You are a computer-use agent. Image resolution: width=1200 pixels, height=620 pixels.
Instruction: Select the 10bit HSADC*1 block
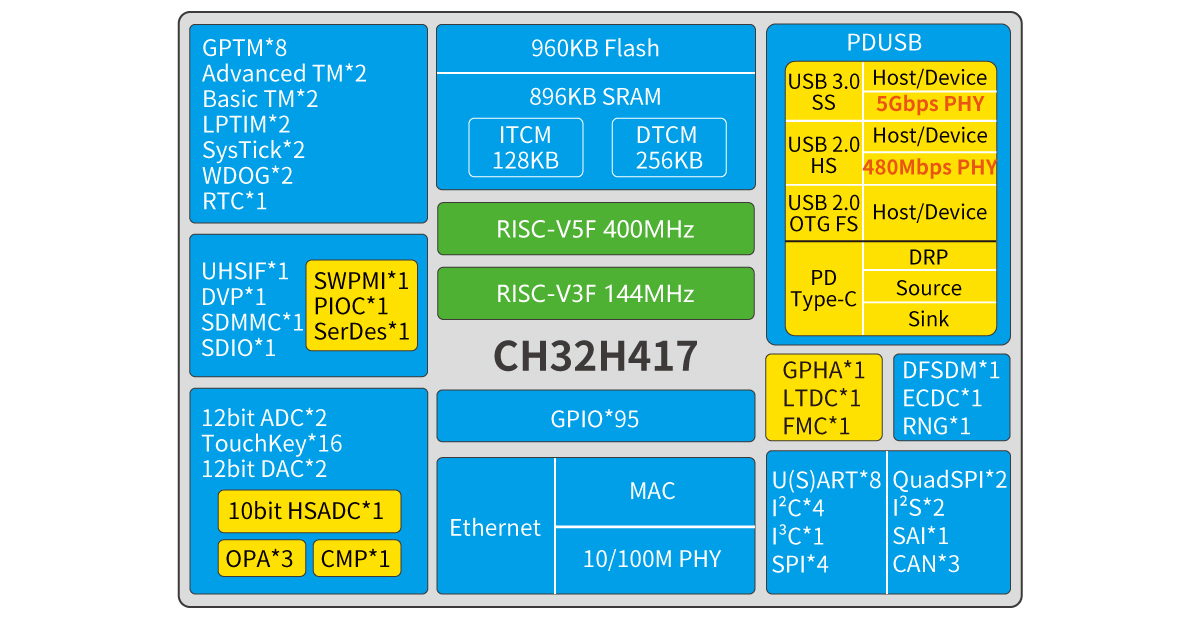(x=308, y=511)
